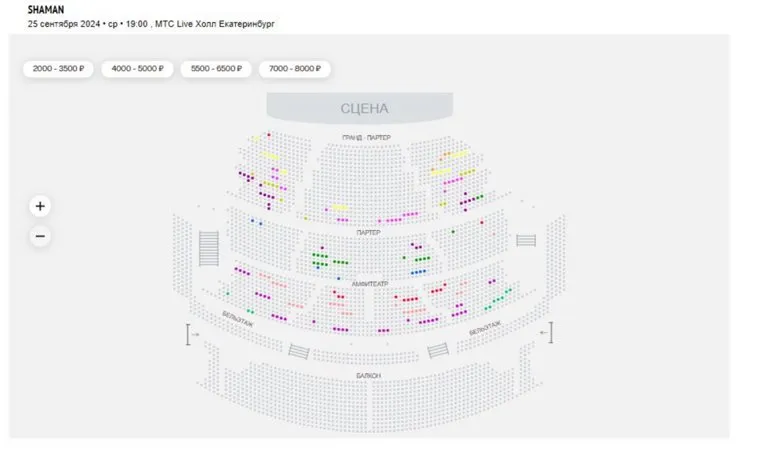The height and width of the screenshot is (453, 760).
Task: Toggle the 2000 - 3500 ₽ price filter
Action: [x=57, y=69]
